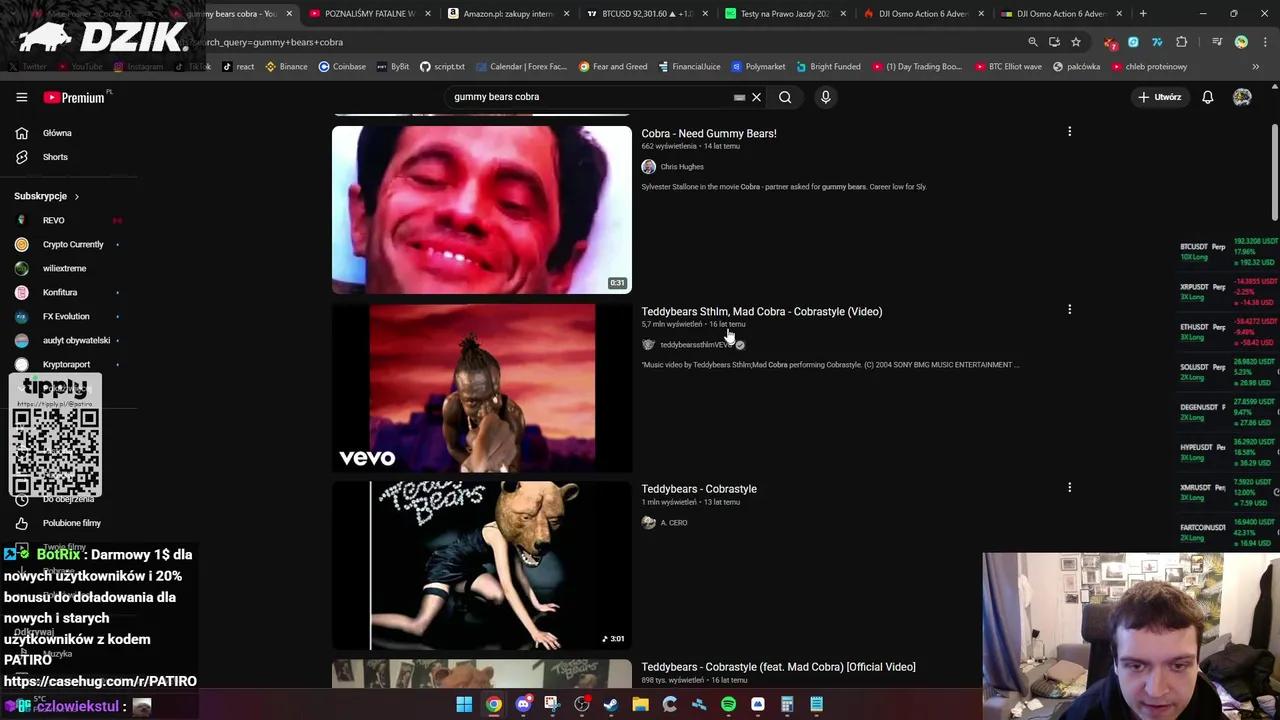Open the FX Evolution subscription
This screenshot has height=720, width=1280.
pos(66,316)
